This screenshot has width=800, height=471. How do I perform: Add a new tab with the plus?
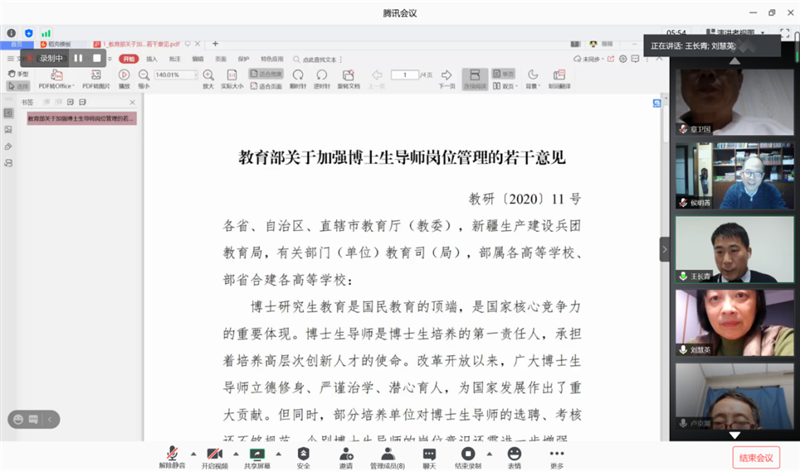point(215,44)
